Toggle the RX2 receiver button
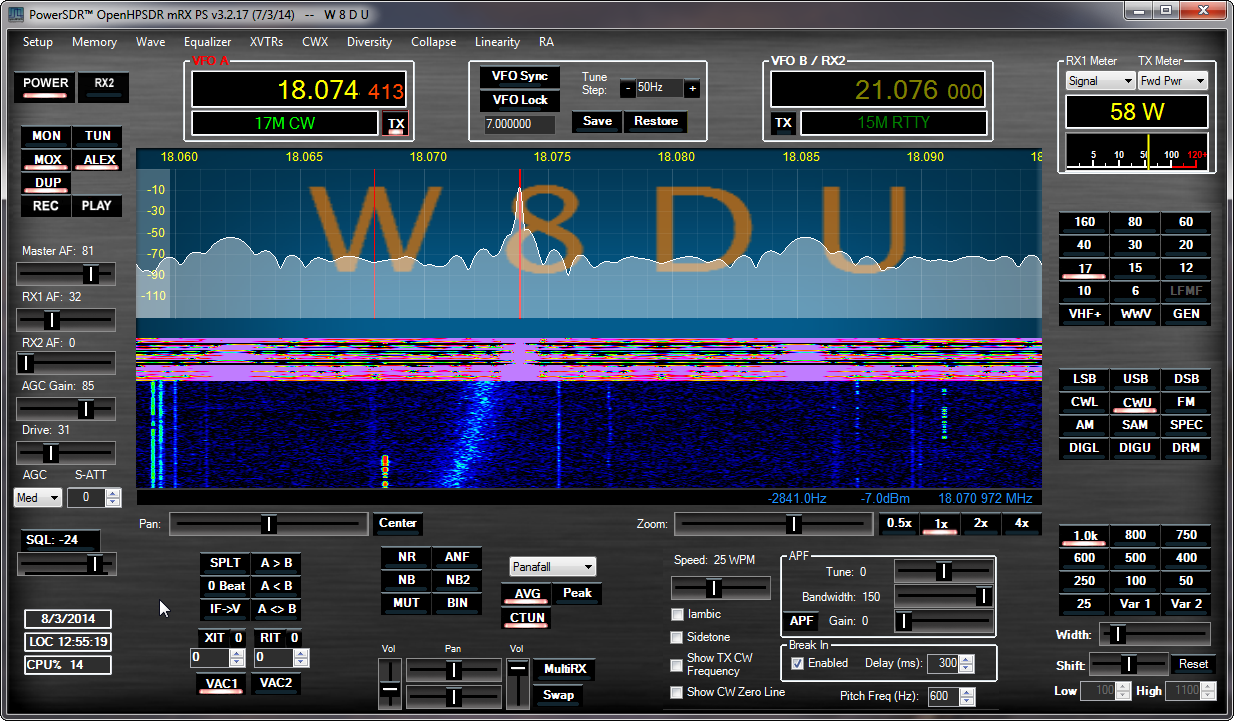 (104, 86)
